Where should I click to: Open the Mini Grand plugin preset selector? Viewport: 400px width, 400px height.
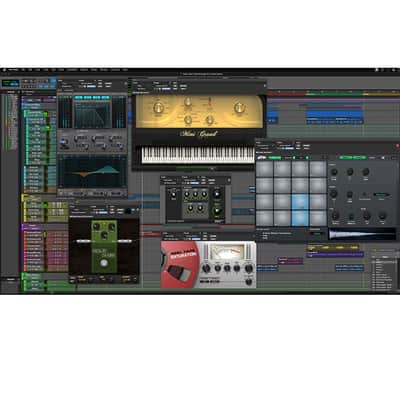click(x=163, y=86)
